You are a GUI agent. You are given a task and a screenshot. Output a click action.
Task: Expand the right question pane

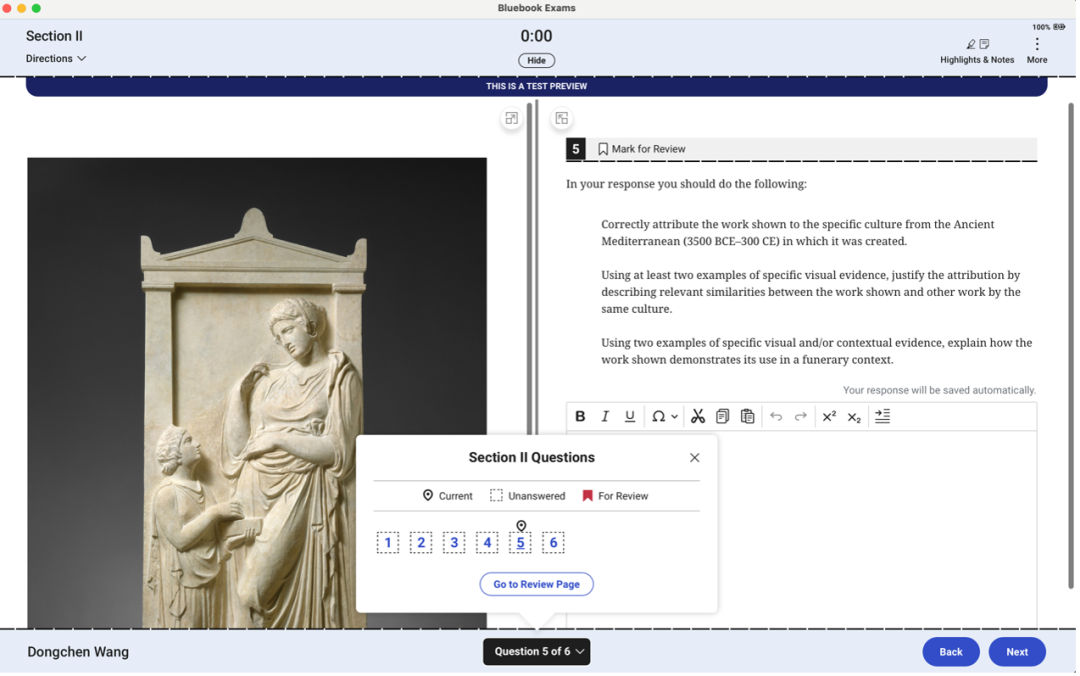tap(562, 119)
